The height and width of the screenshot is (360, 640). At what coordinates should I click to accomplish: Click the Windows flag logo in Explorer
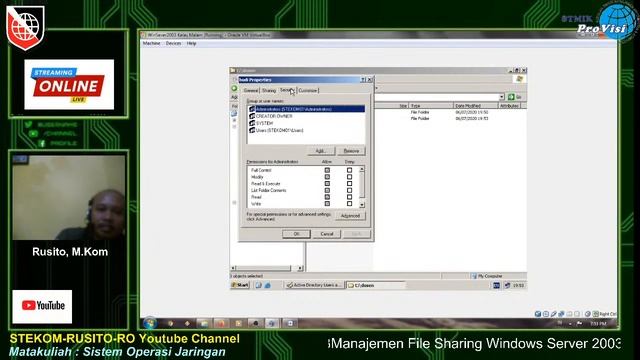(x=519, y=79)
